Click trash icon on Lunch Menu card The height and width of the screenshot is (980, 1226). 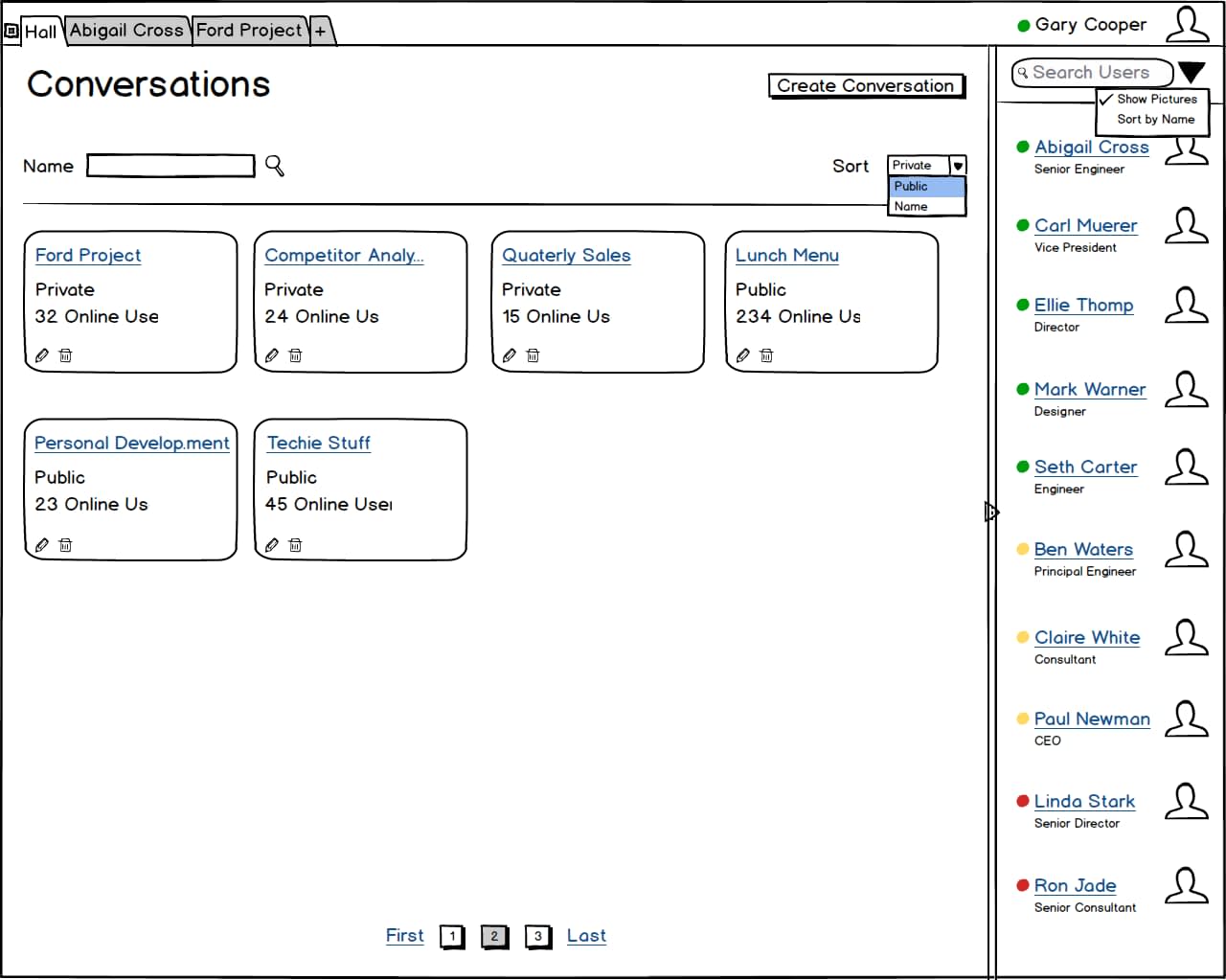(766, 355)
